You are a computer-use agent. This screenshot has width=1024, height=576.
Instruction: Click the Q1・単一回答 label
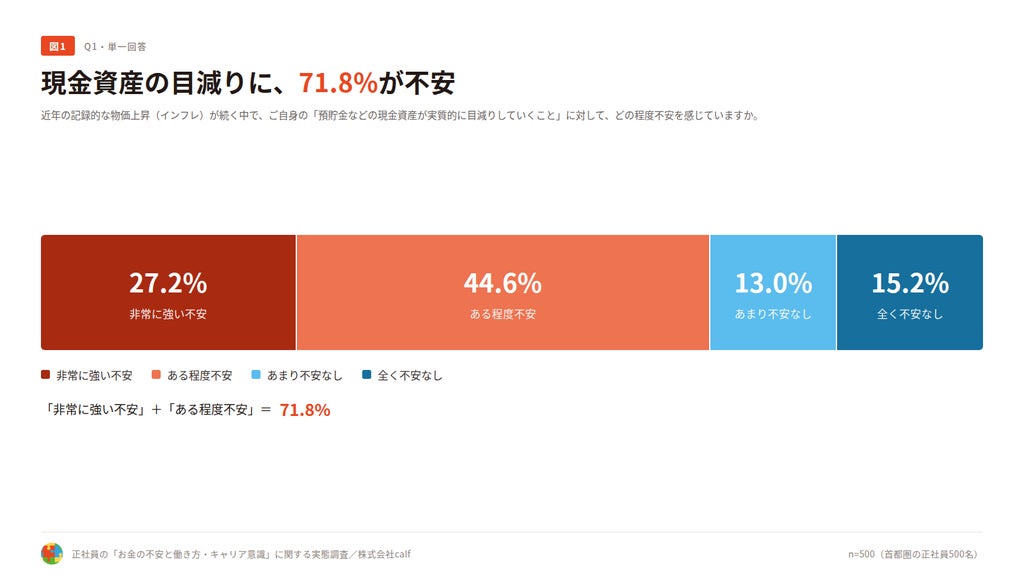pyautogui.click(x=115, y=47)
